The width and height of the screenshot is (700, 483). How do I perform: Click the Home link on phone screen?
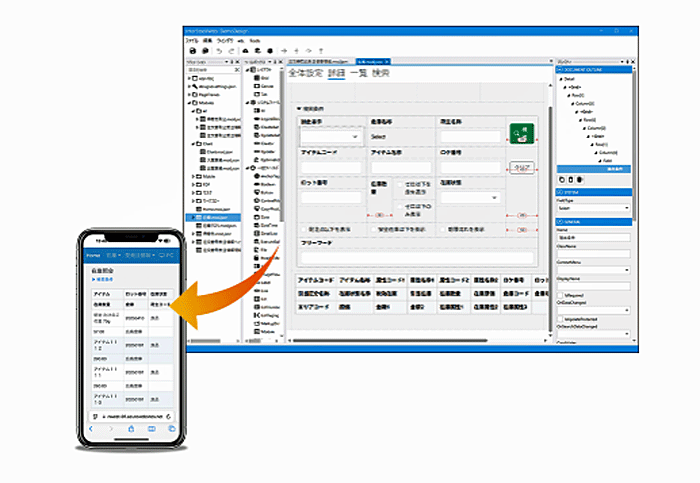(x=92, y=256)
